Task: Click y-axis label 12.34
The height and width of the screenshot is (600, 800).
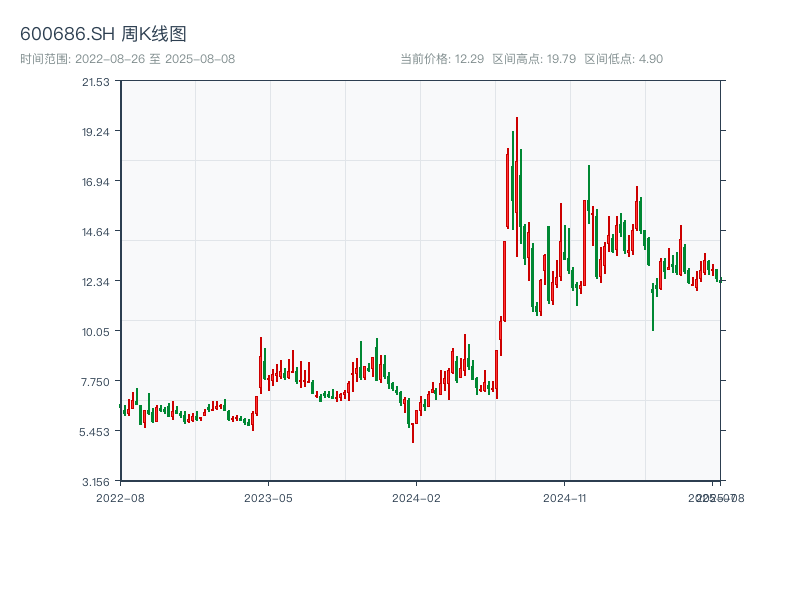Action: (96, 282)
